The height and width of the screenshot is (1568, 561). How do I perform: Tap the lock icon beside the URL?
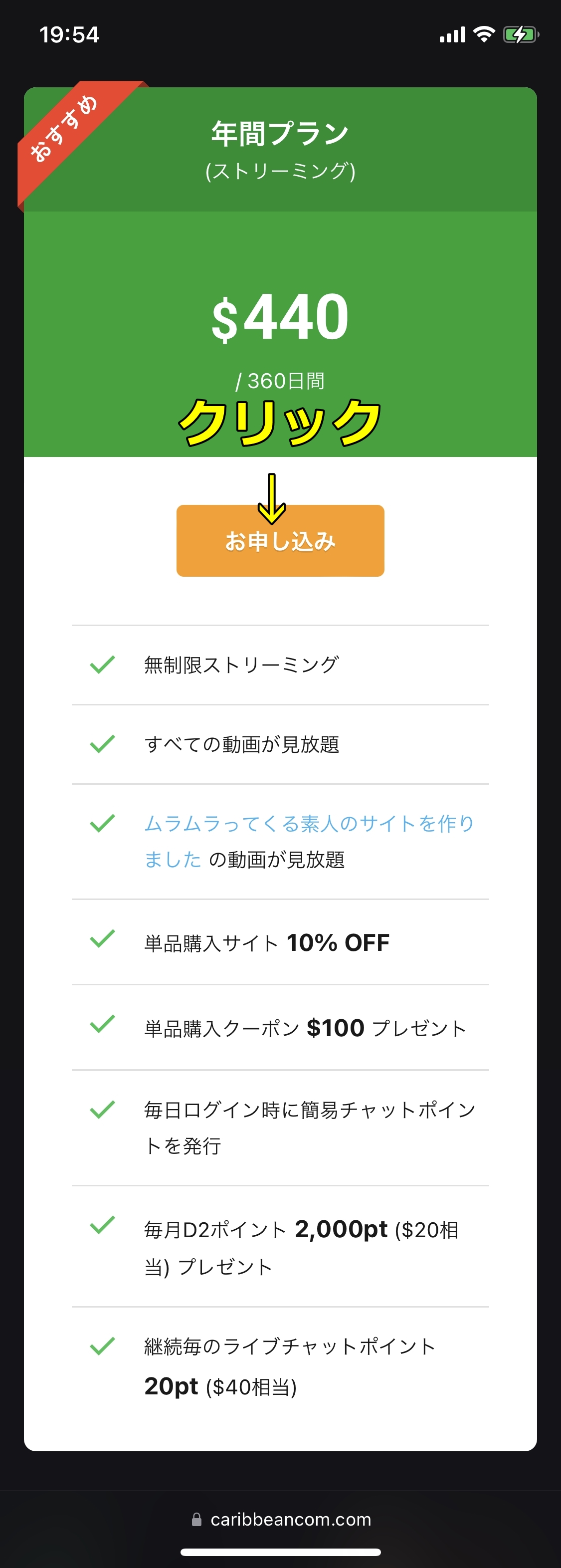coord(196,1519)
